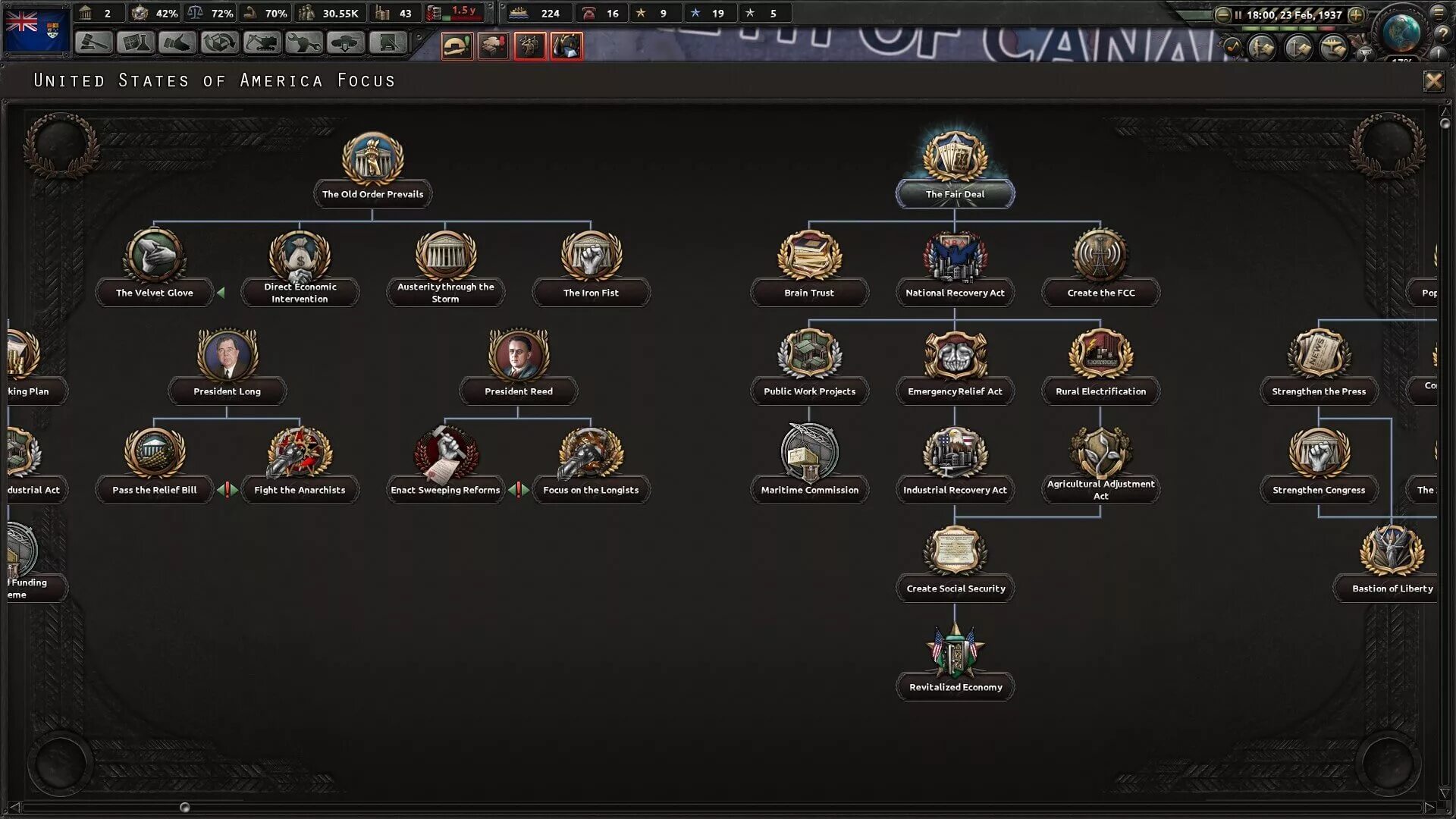Open the air ledger plane icon
The height and width of the screenshot is (819, 1456).
[1333, 49]
